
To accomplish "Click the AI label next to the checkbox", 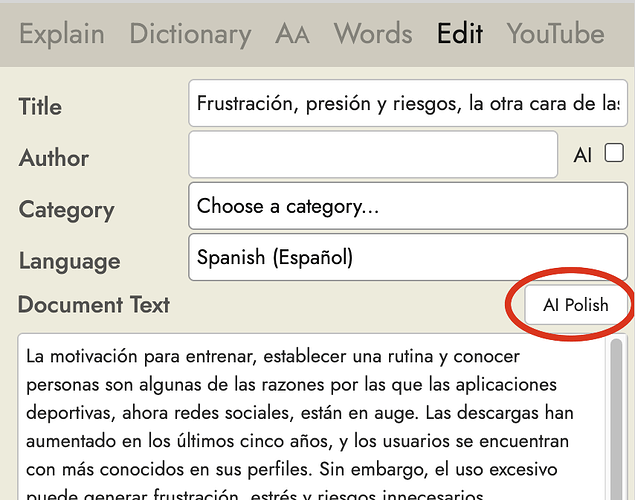I will pyautogui.click(x=583, y=155).
